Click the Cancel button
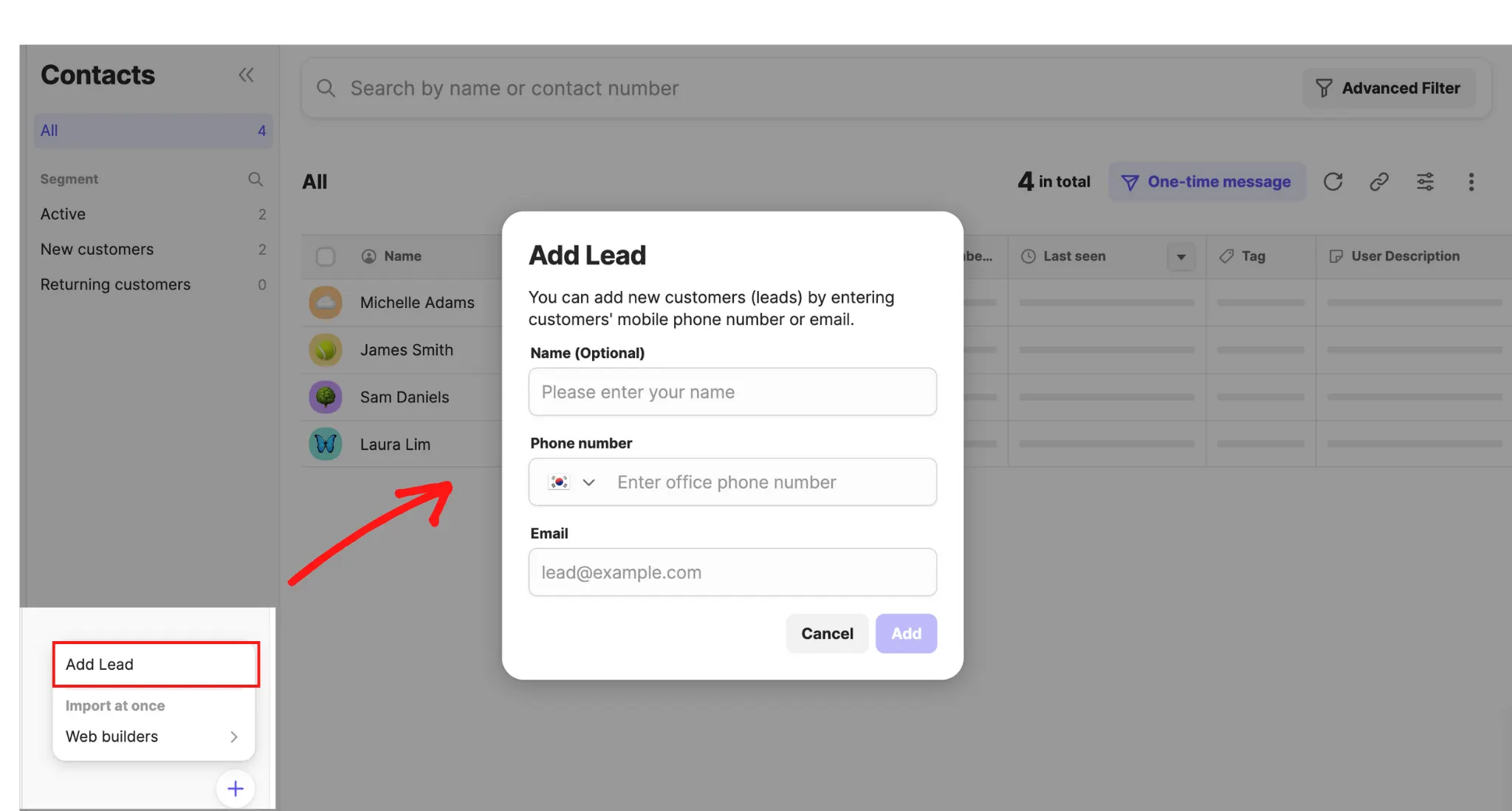This screenshot has width=1512, height=811. point(827,634)
